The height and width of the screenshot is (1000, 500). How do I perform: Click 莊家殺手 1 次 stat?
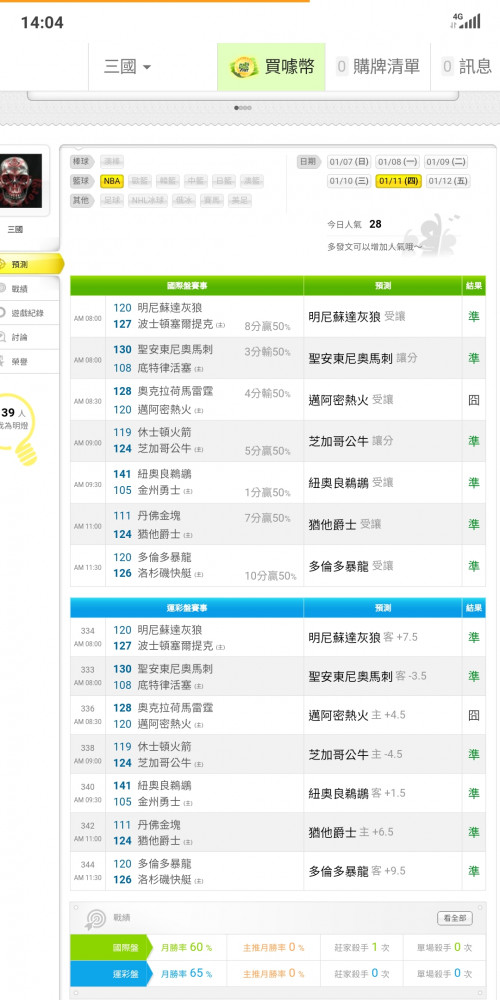click(362, 948)
